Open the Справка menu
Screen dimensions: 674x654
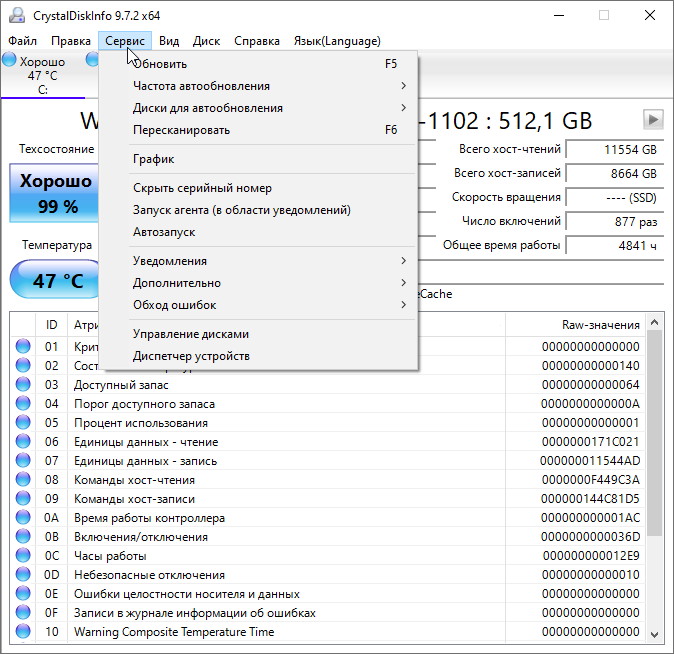257,41
